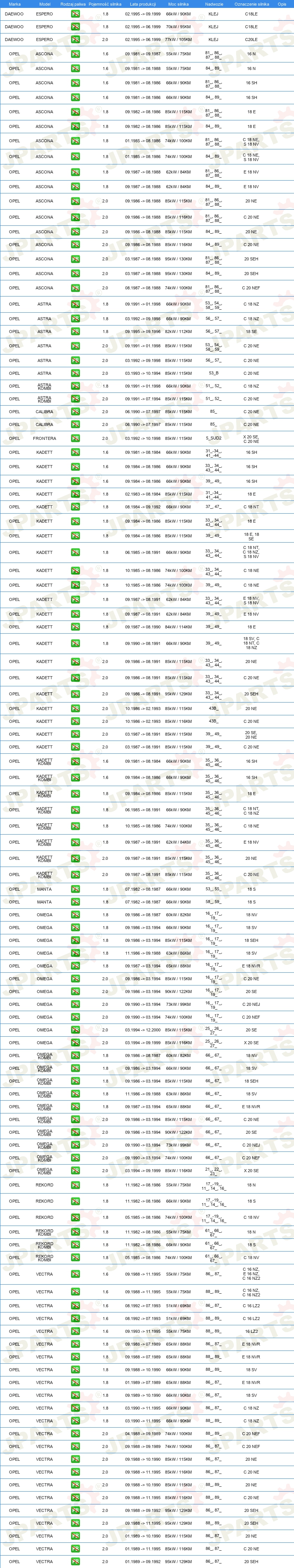The width and height of the screenshot is (294, 1568).
Task: Click the 'Oznaczenie silnika' column header
Action: coord(252,4)
